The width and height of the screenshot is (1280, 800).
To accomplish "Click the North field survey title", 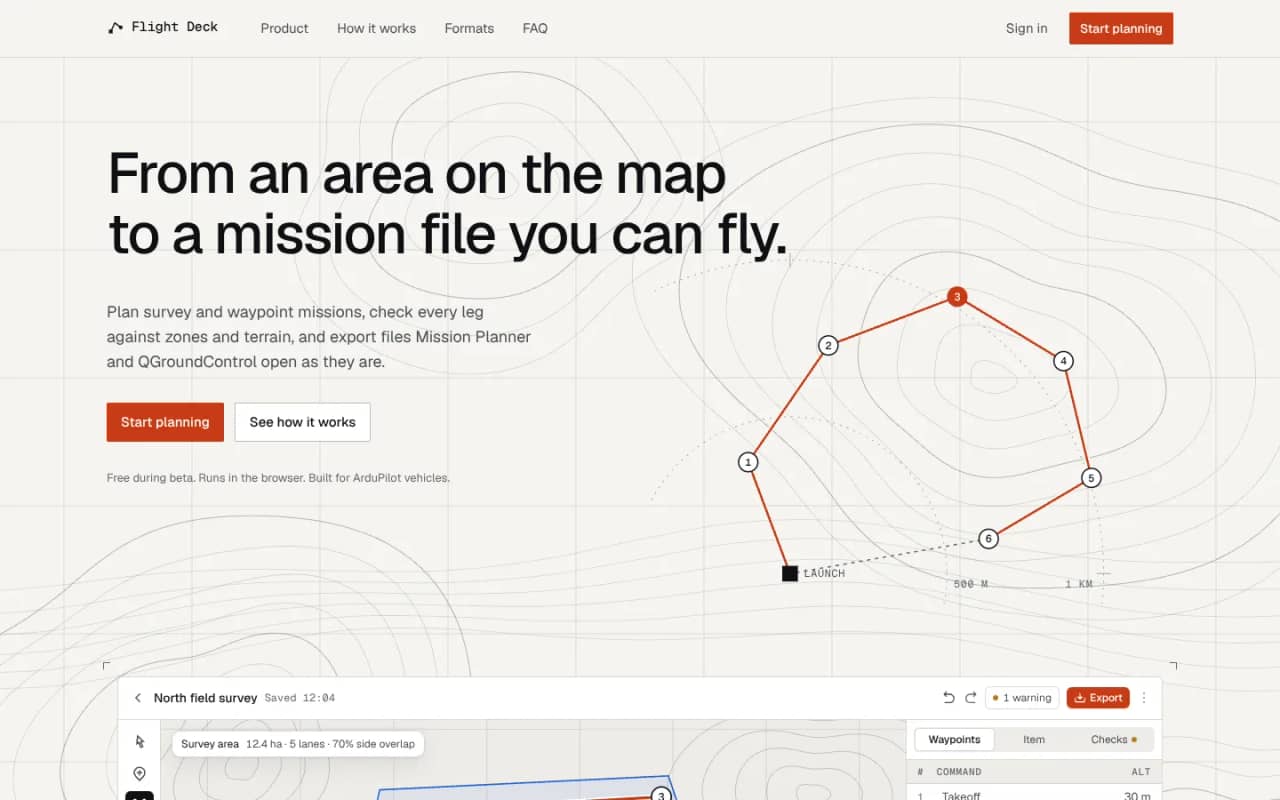I will [x=205, y=698].
